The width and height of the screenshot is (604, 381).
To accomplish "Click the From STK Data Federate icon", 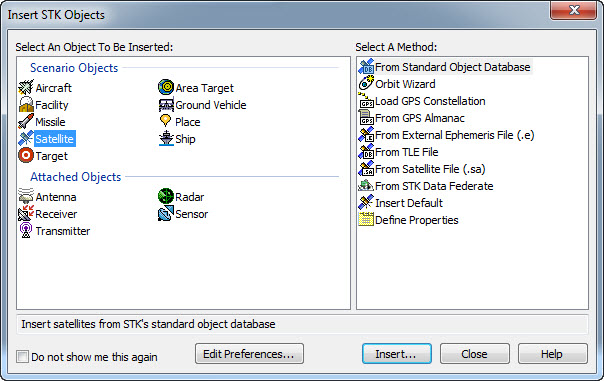I will point(366,186).
